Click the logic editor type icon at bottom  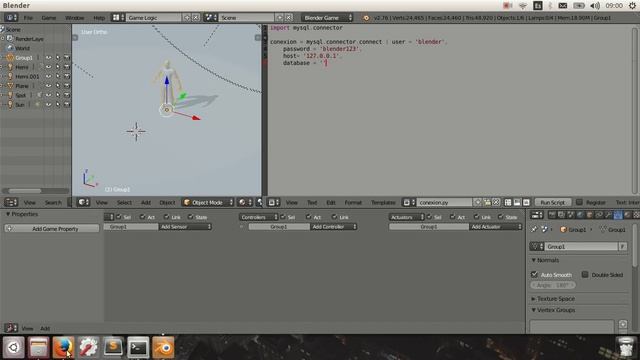(11, 328)
